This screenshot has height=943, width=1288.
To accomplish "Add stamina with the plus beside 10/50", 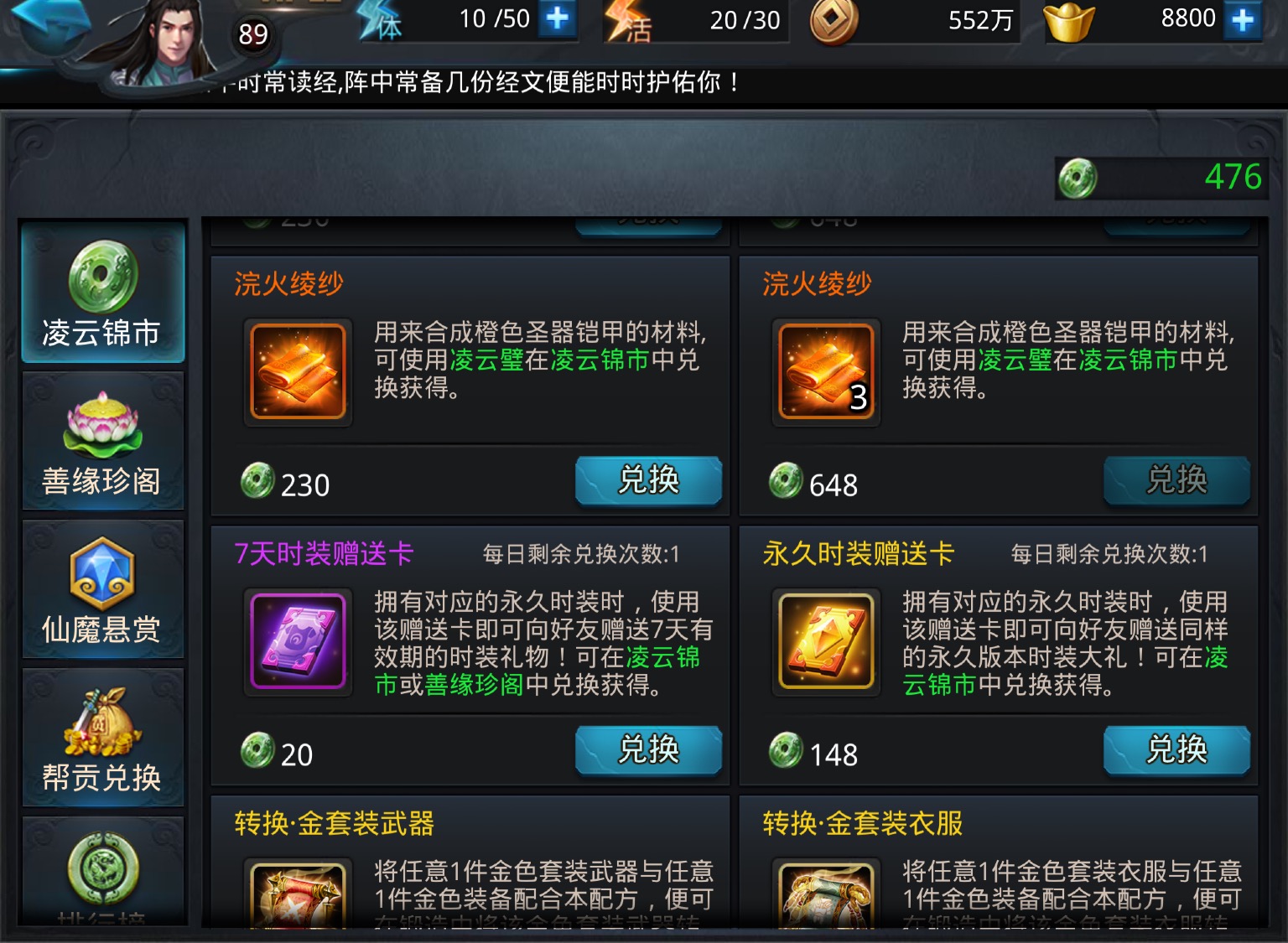I will (x=557, y=18).
